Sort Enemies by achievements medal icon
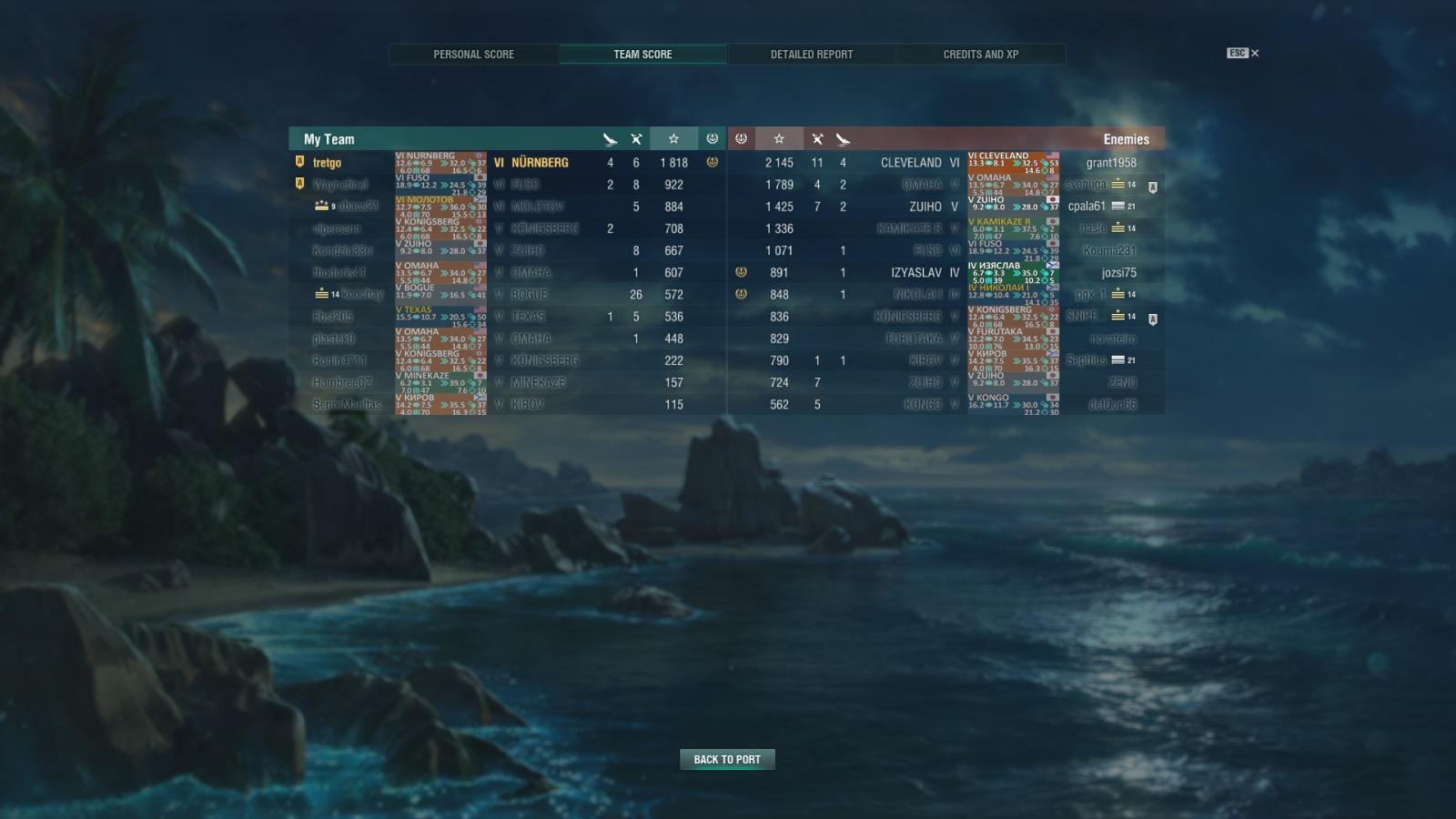 [741, 139]
